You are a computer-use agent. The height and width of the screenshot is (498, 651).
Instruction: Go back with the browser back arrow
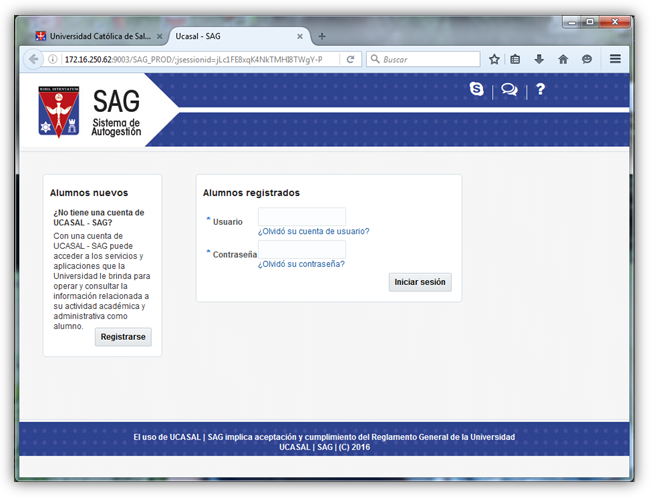click(x=34, y=59)
